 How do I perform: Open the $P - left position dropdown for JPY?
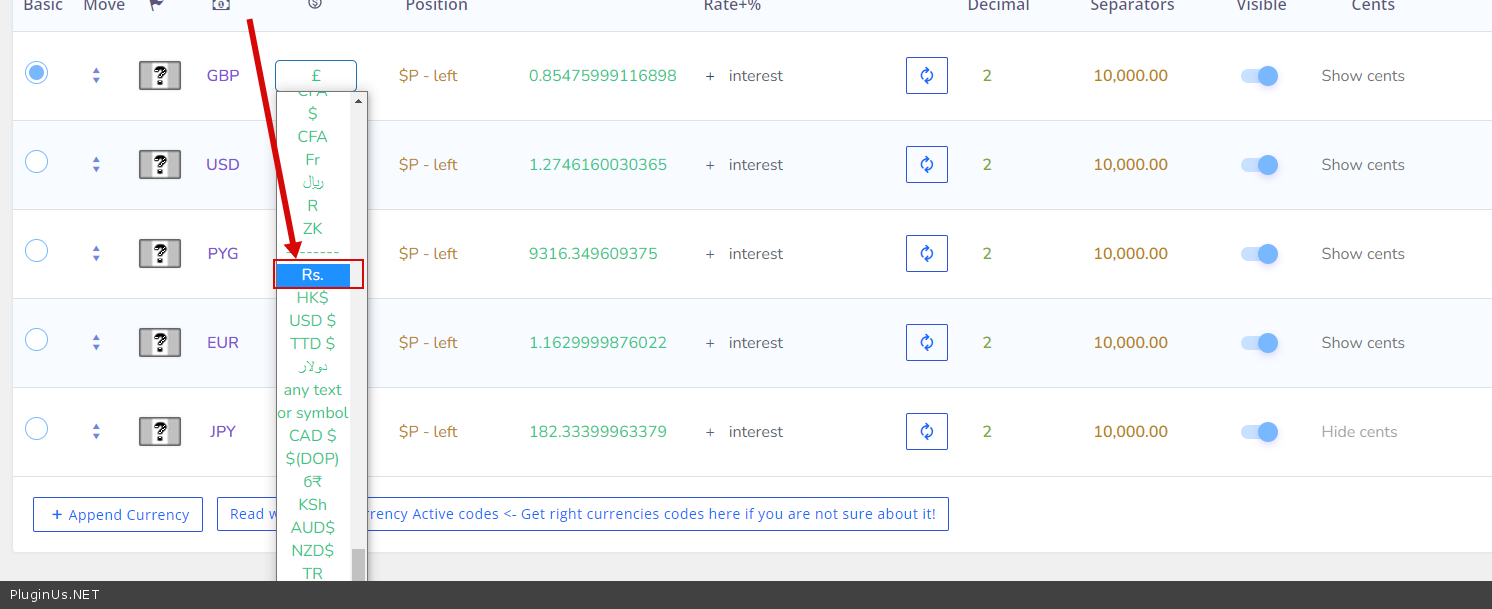[x=428, y=432]
